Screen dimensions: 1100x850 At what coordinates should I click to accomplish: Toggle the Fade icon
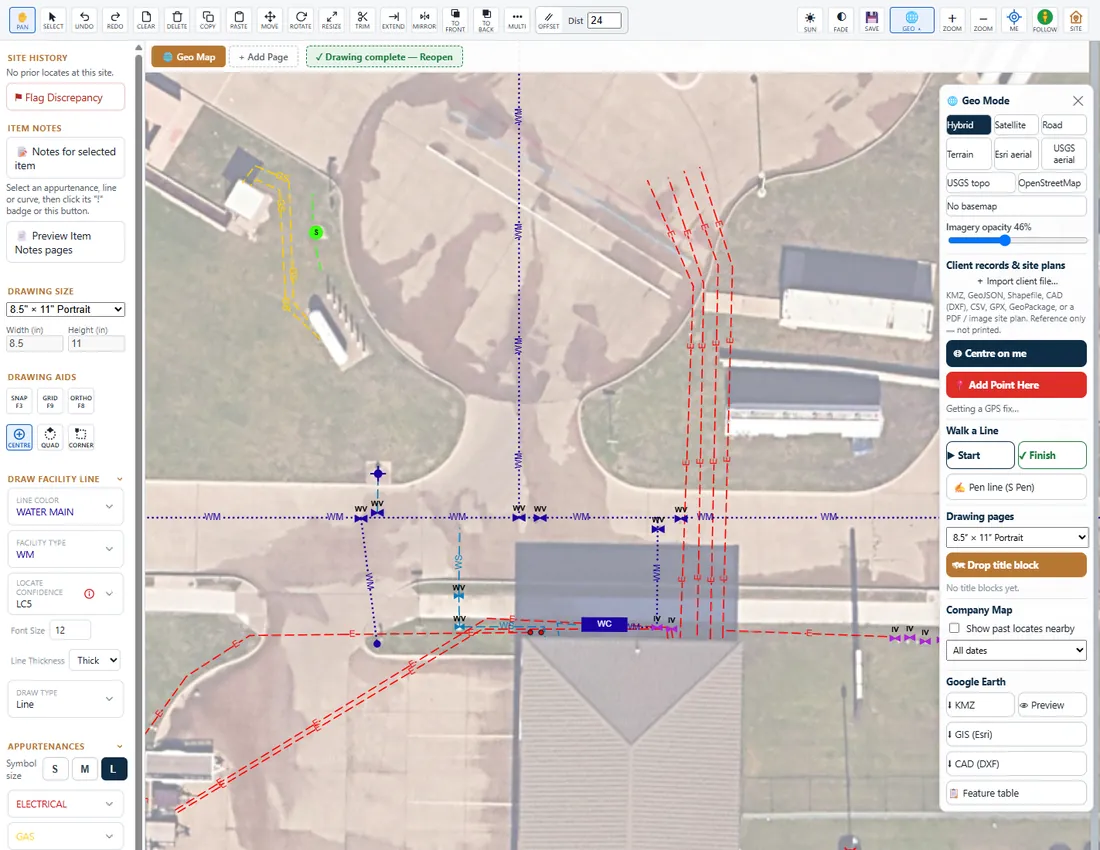(841, 20)
